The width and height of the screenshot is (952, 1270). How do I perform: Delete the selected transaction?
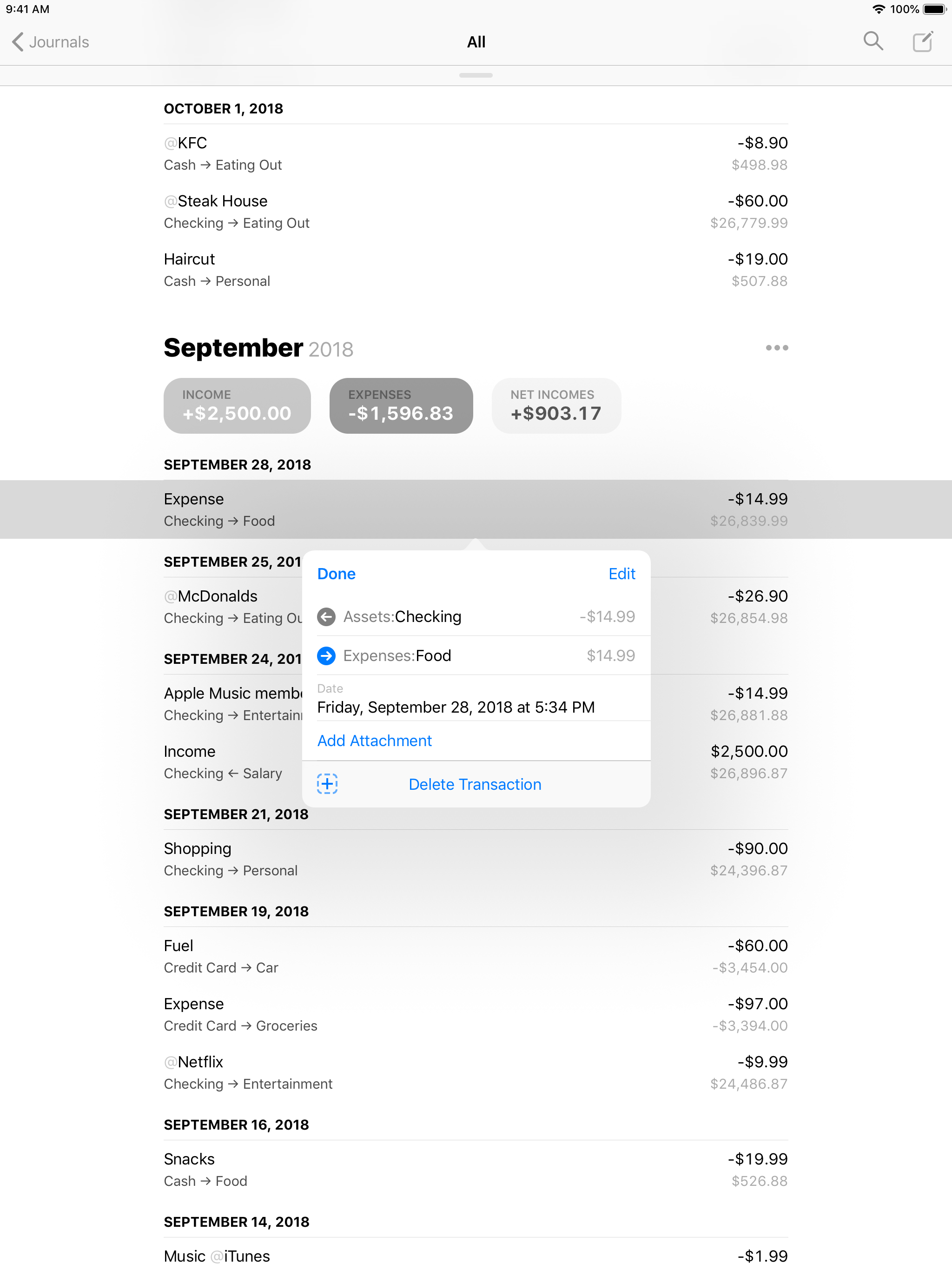tap(475, 784)
